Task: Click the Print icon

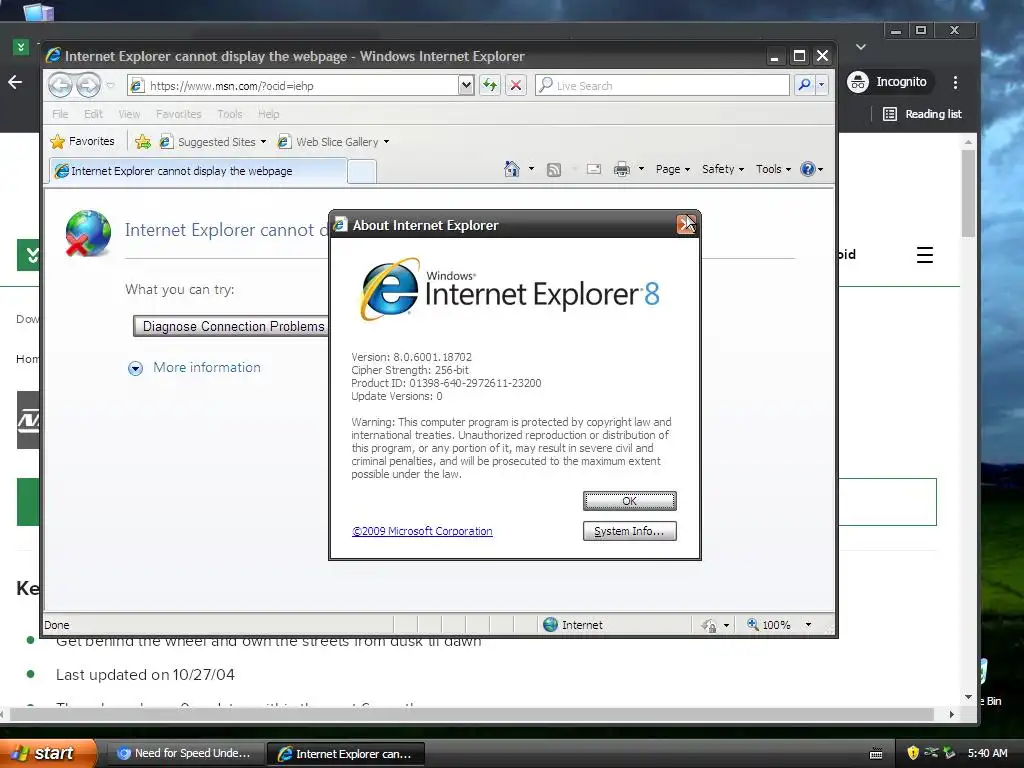Action: tap(622, 170)
